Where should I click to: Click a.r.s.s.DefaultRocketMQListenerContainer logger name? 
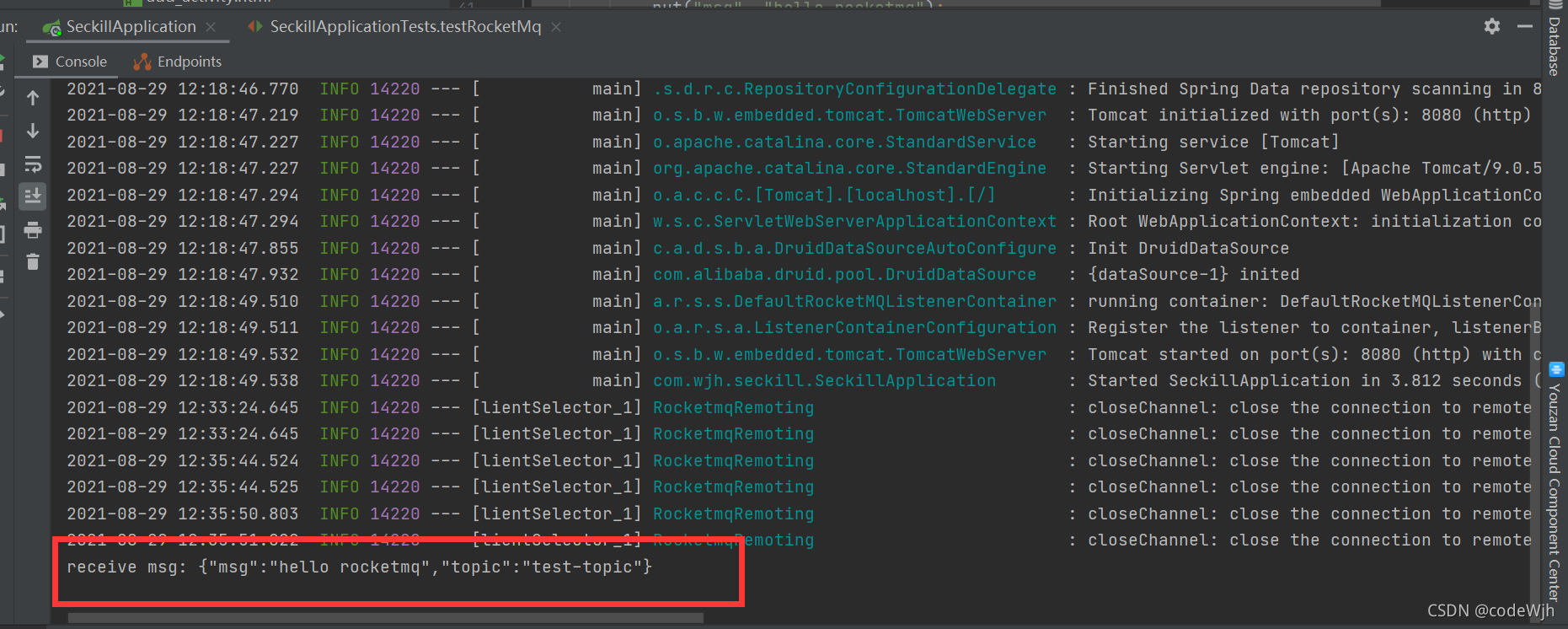(x=854, y=302)
